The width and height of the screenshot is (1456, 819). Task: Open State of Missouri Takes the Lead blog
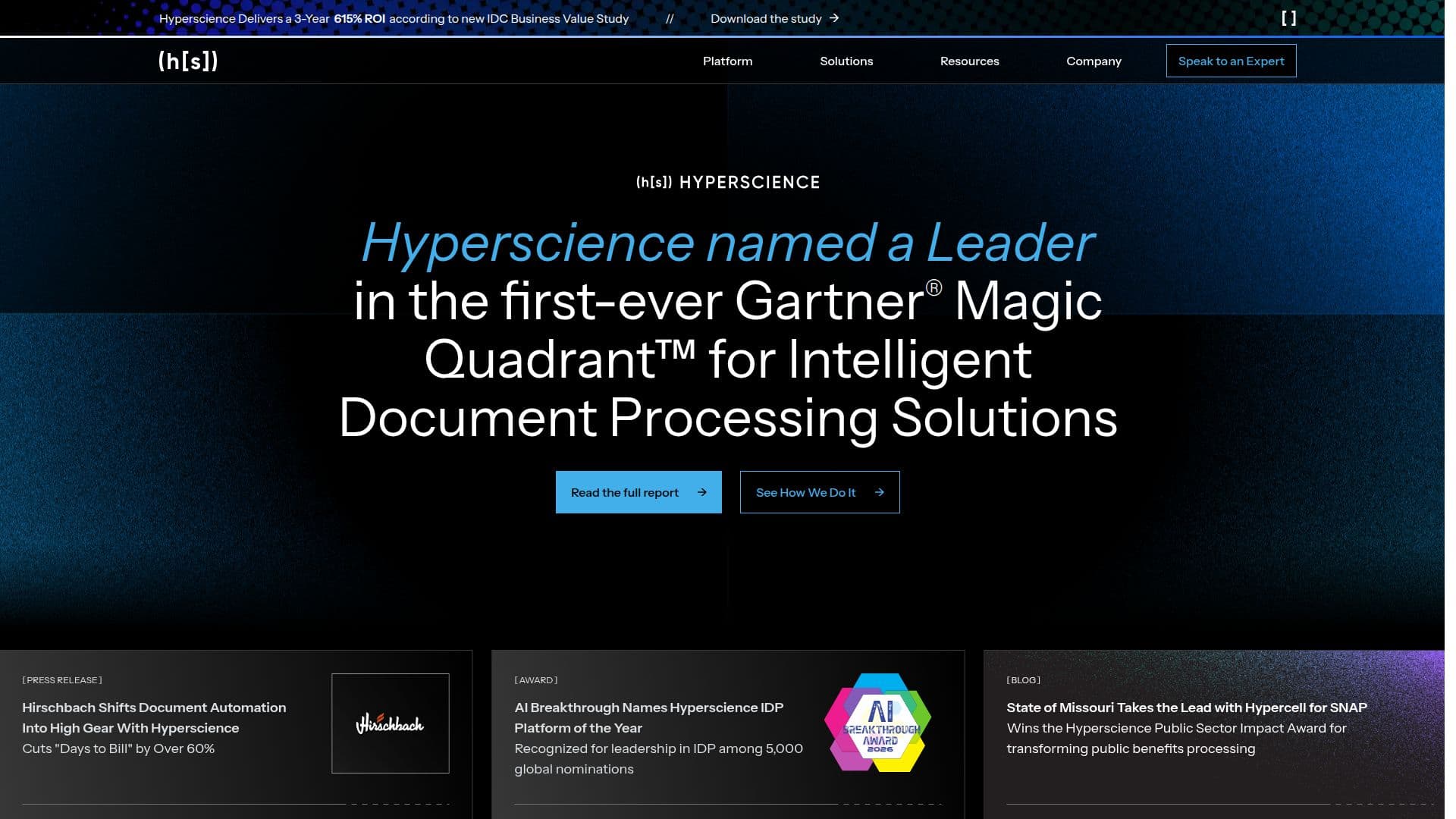(1187, 708)
